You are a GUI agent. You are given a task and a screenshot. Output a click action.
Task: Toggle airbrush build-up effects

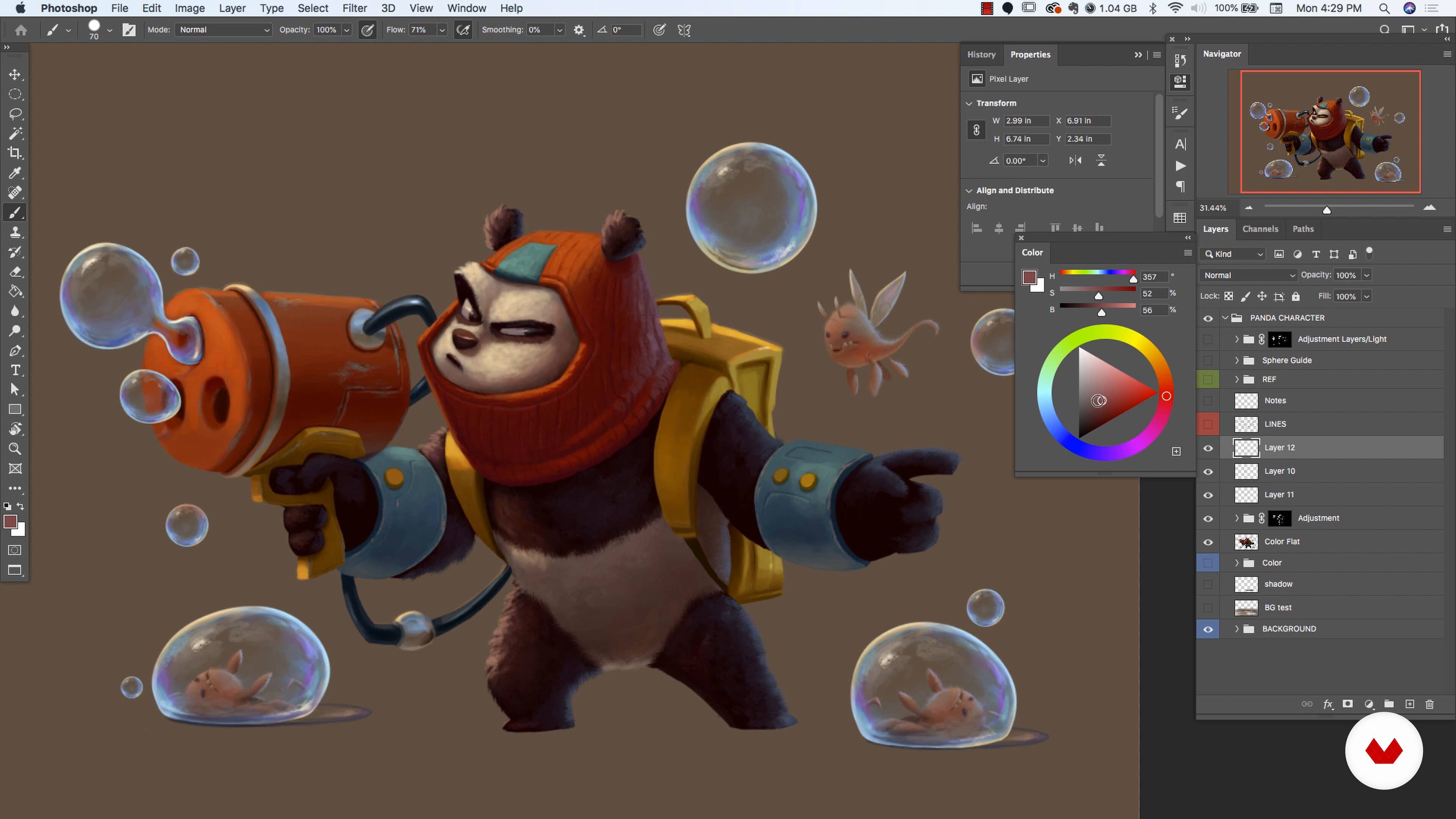tap(463, 30)
